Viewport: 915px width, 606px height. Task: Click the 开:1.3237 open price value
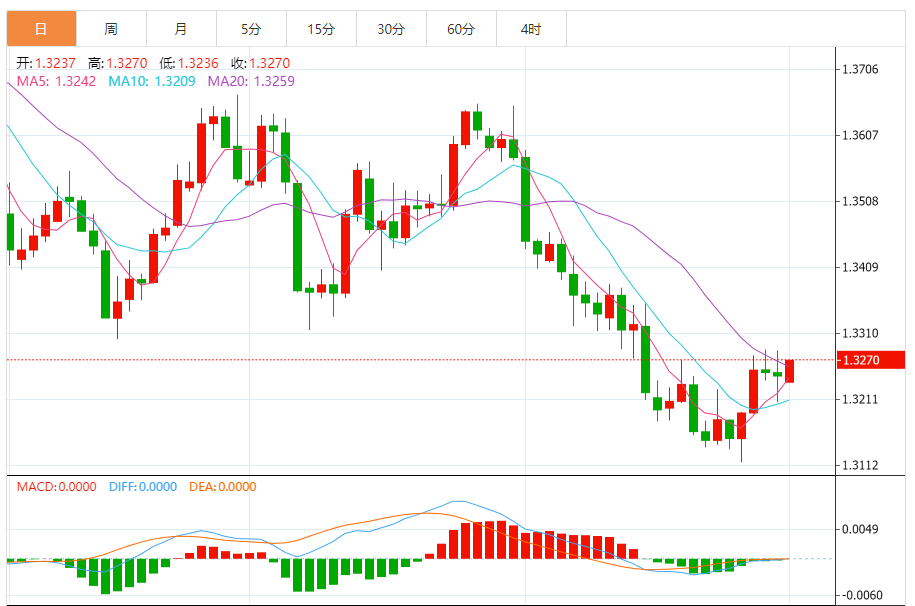pyautogui.click(x=46, y=63)
